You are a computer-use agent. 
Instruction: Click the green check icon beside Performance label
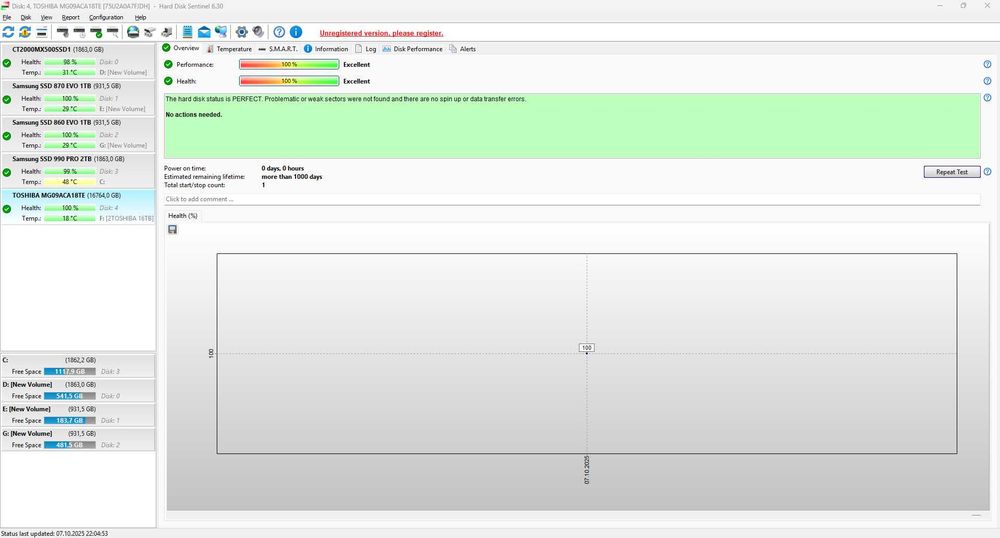168,64
